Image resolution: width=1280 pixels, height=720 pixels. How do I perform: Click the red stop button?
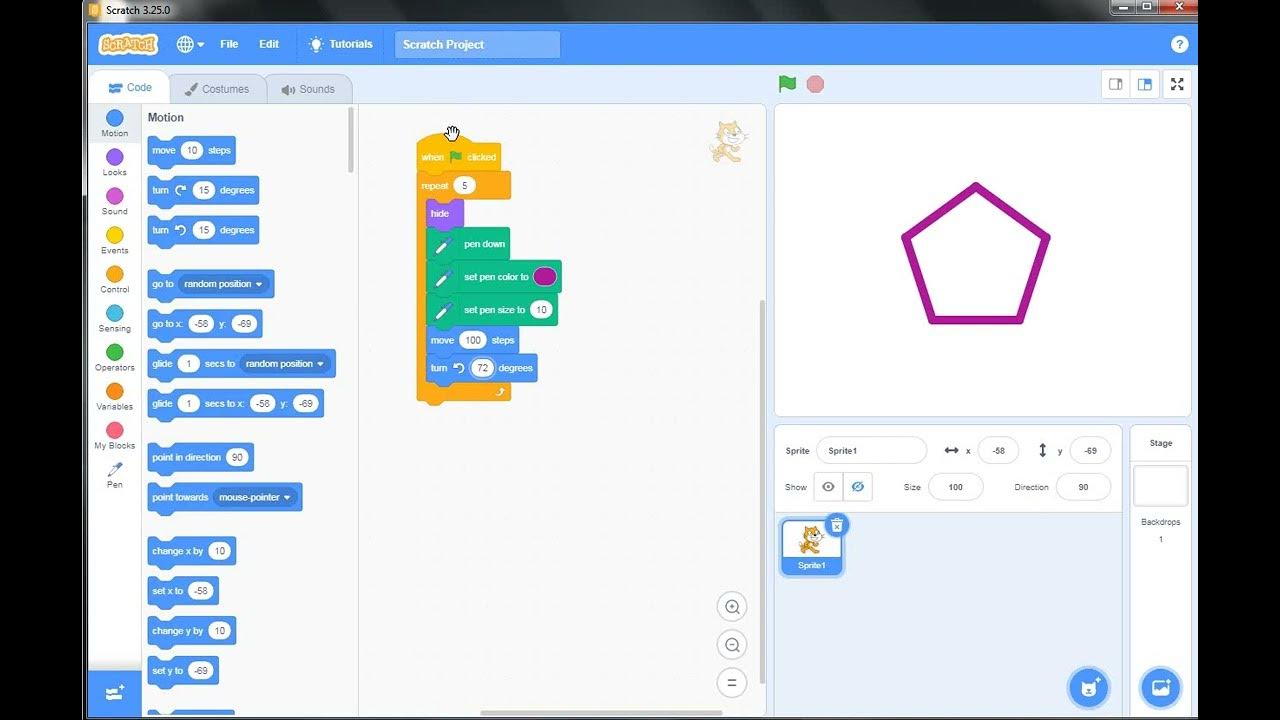click(x=815, y=84)
